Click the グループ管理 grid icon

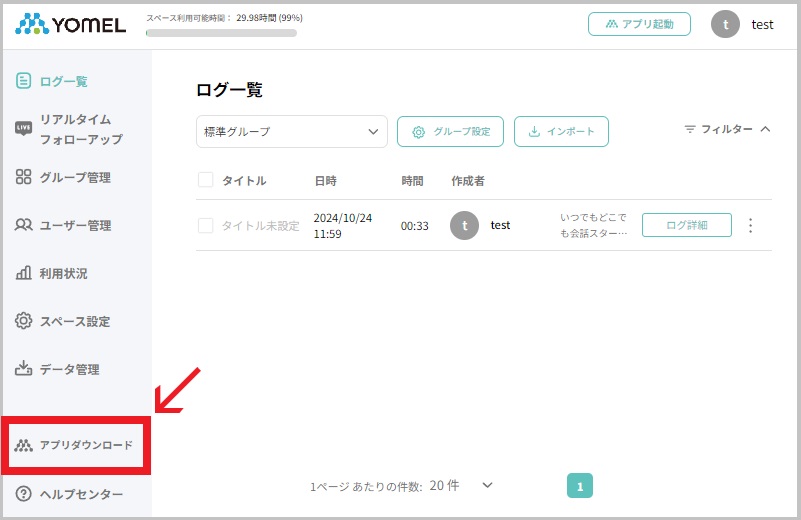(23, 177)
